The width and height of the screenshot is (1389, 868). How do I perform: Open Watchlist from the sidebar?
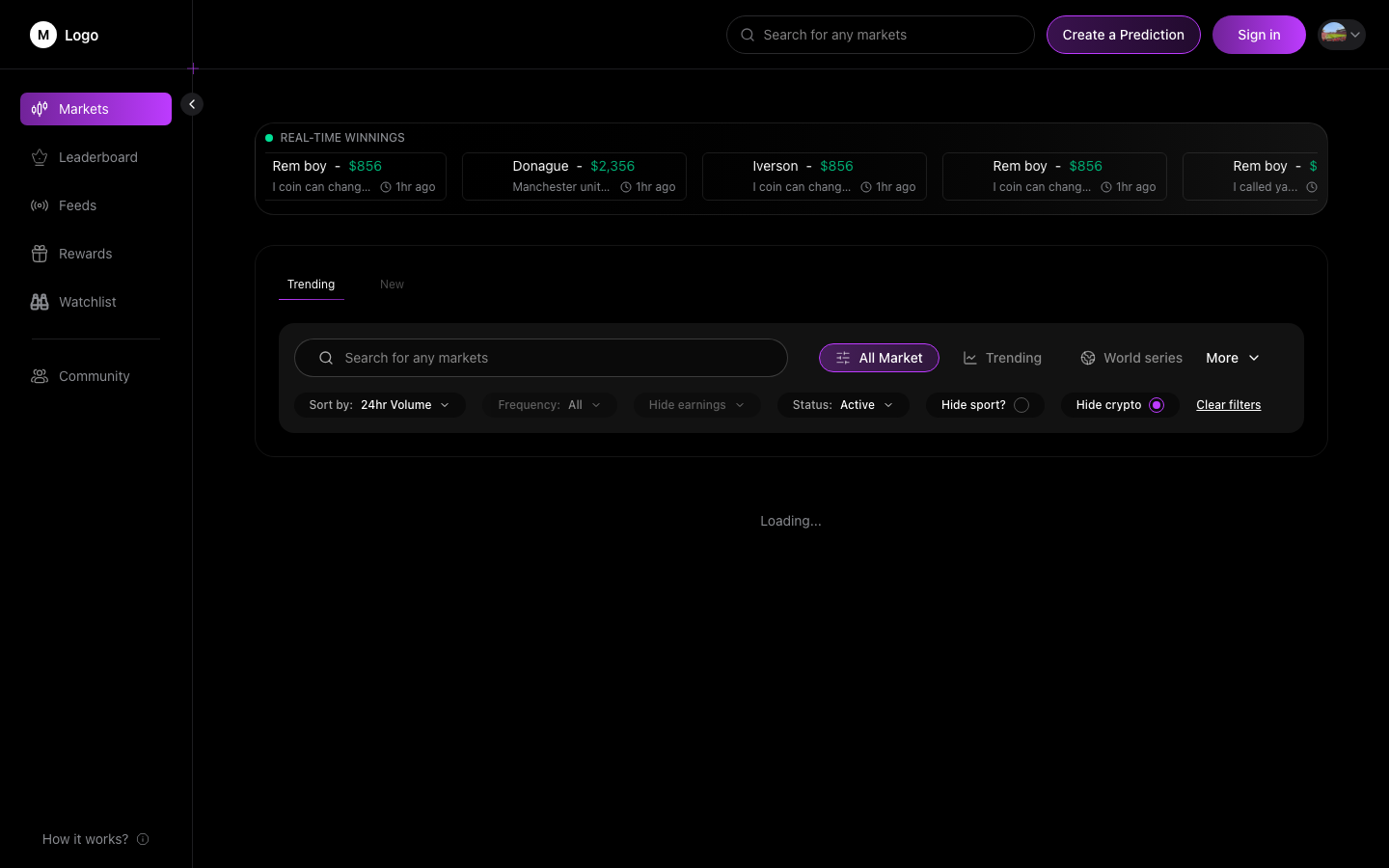pos(95,302)
